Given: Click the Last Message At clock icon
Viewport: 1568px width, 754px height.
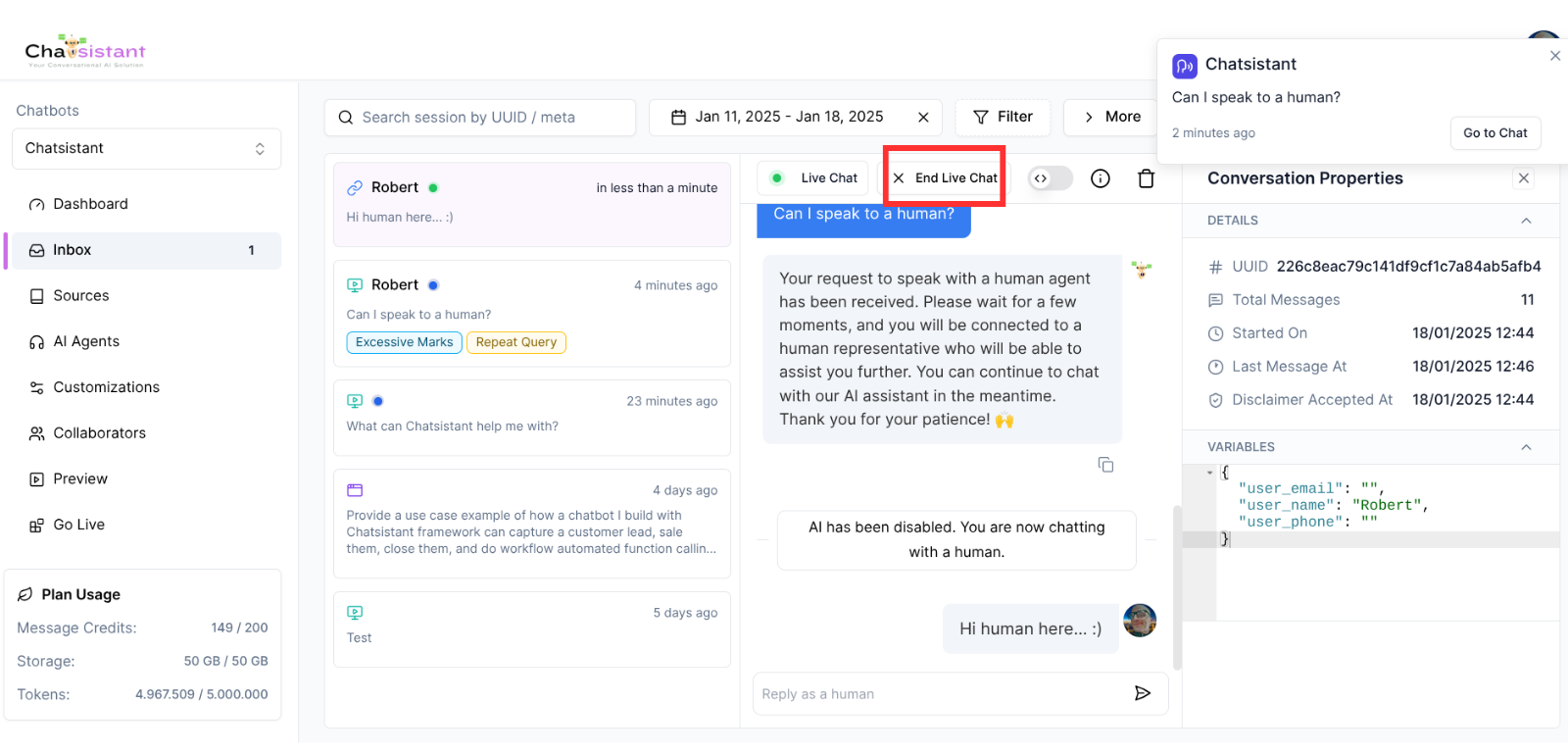Looking at the screenshot, I should coord(1215,367).
